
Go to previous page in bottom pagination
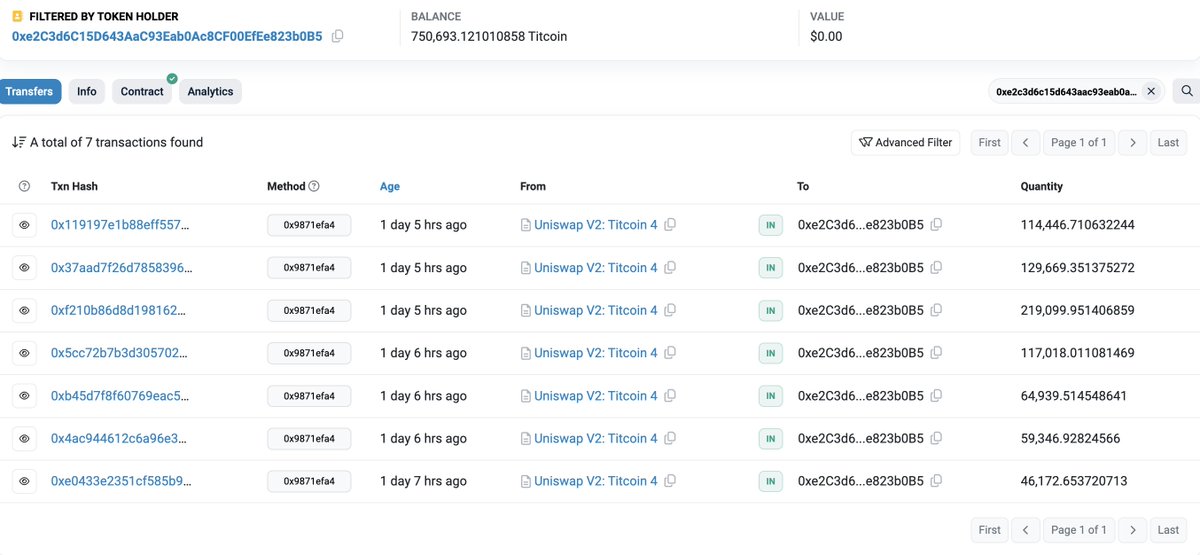pos(1025,530)
